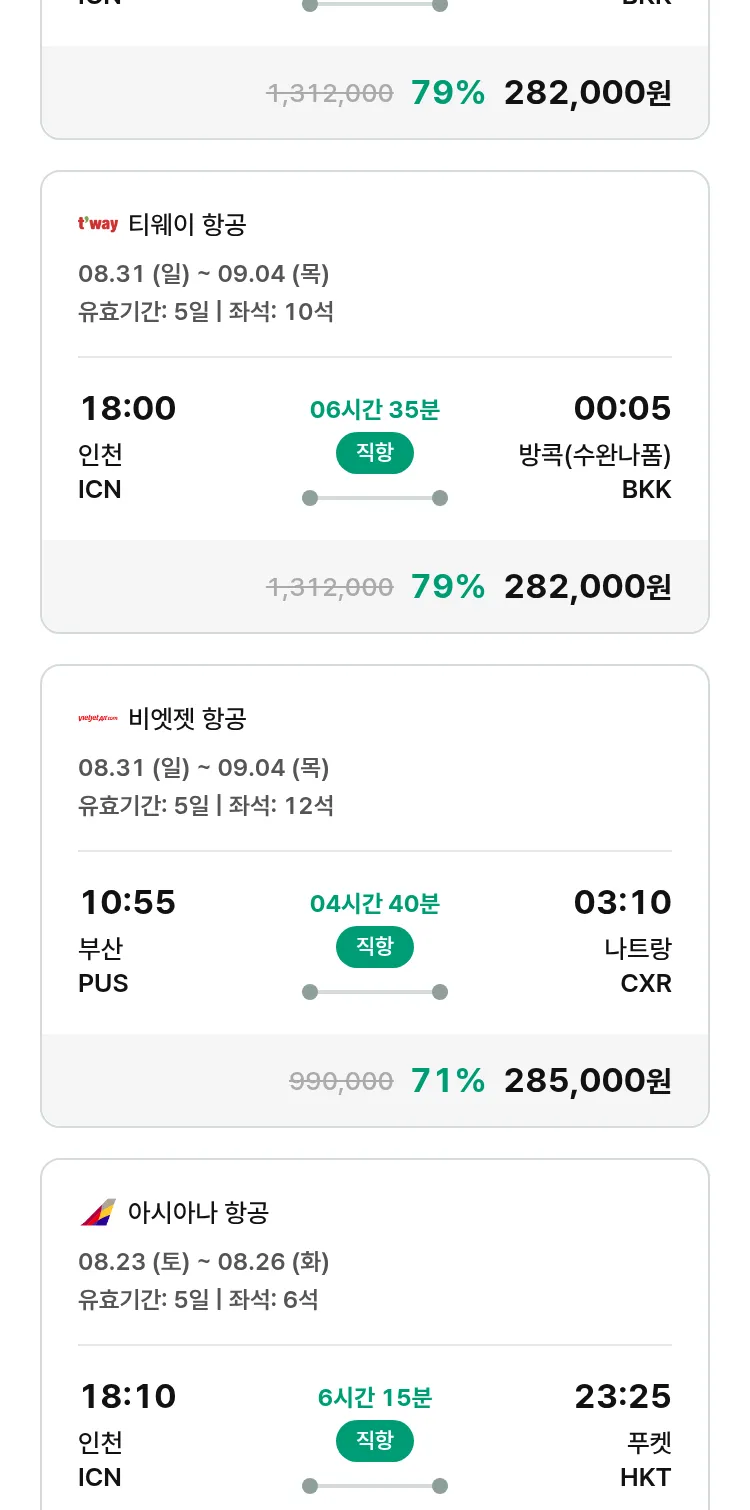
Task: Tap the 직항 badge under 04시간 40분
Action: pyautogui.click(x=375, y=947)
